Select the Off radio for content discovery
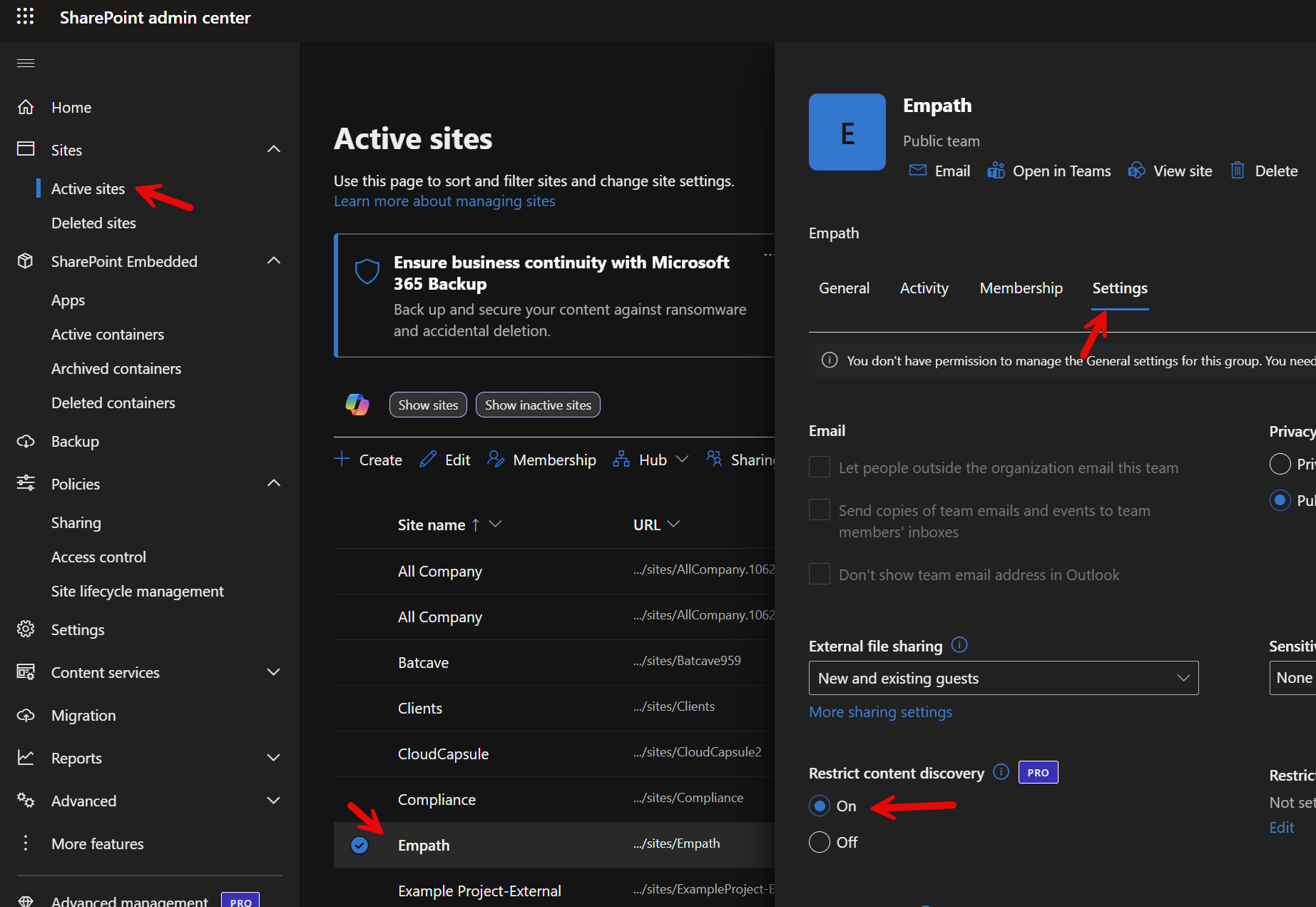Viewport: 1316px width, 907px height. pyautogui.click(x=820, y=842)
